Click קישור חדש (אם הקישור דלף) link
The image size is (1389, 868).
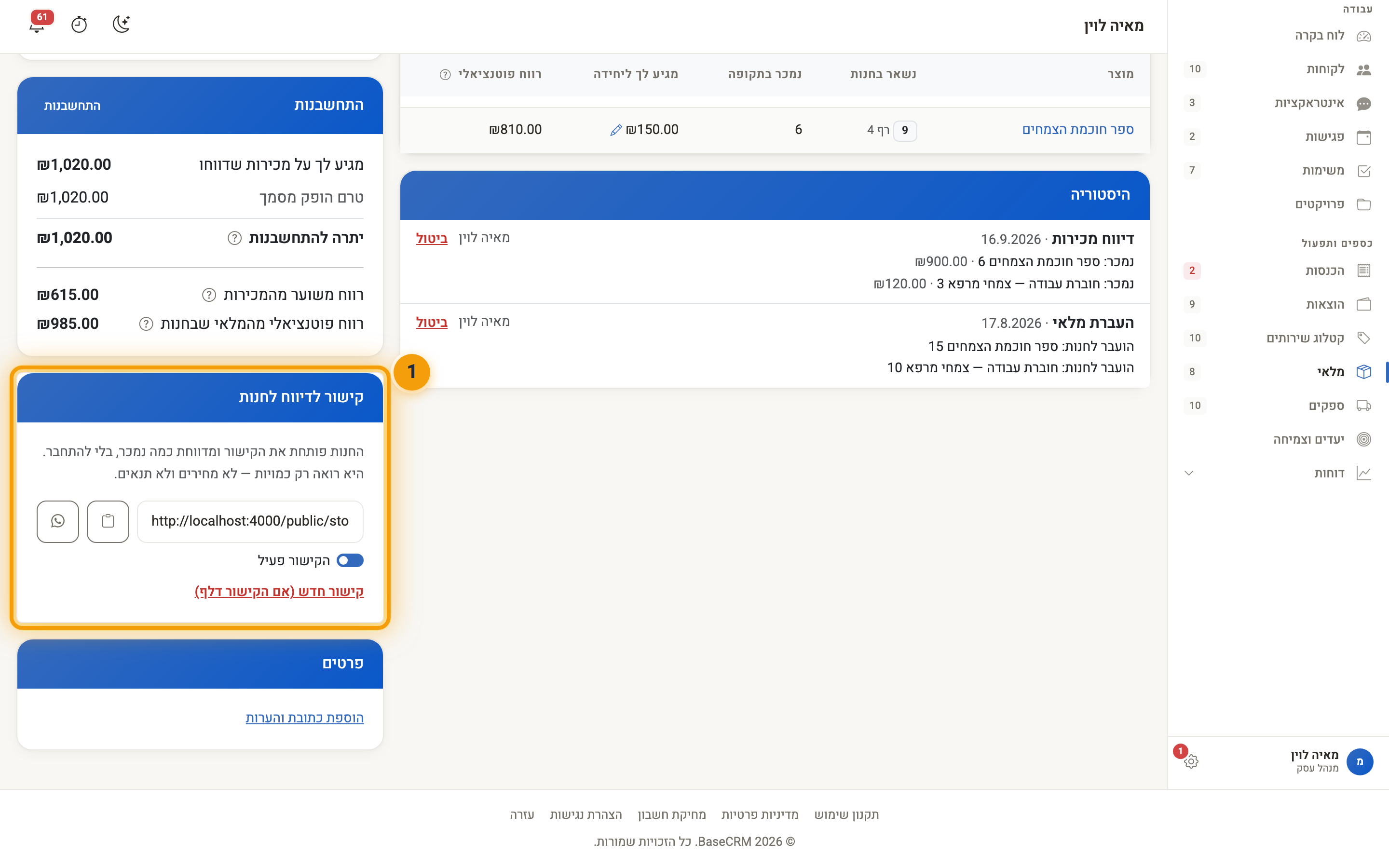tap(279, 591)
